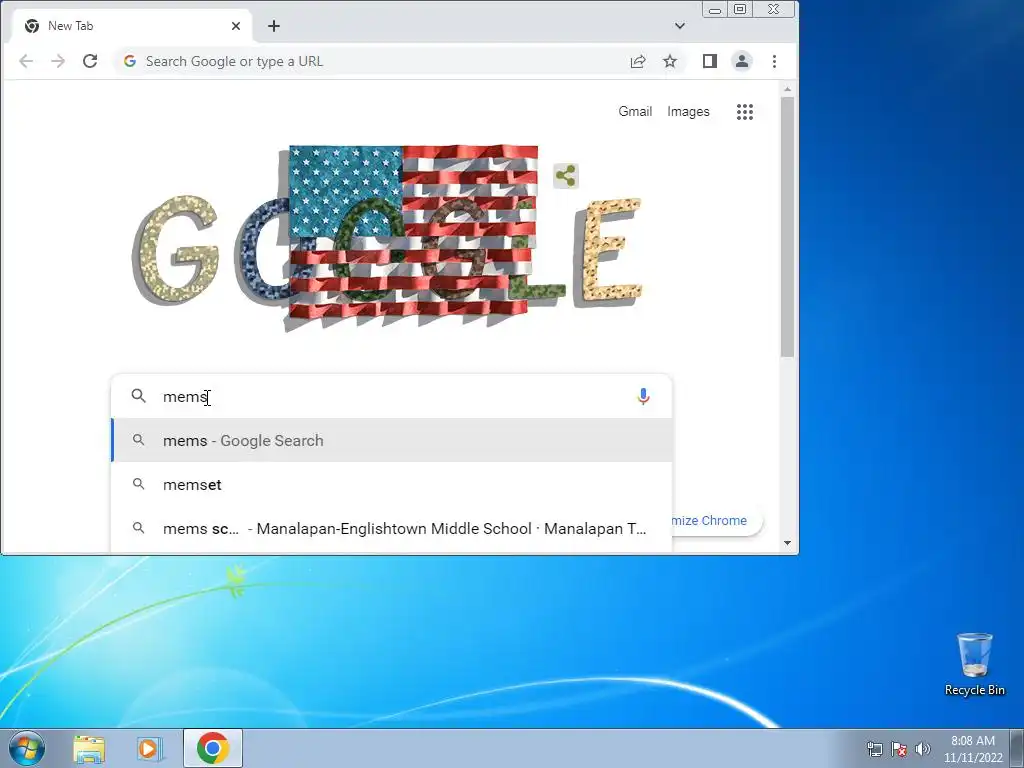Click the share this page icon
Viewport: 1024px width, 768px height.
pos(638,61)
